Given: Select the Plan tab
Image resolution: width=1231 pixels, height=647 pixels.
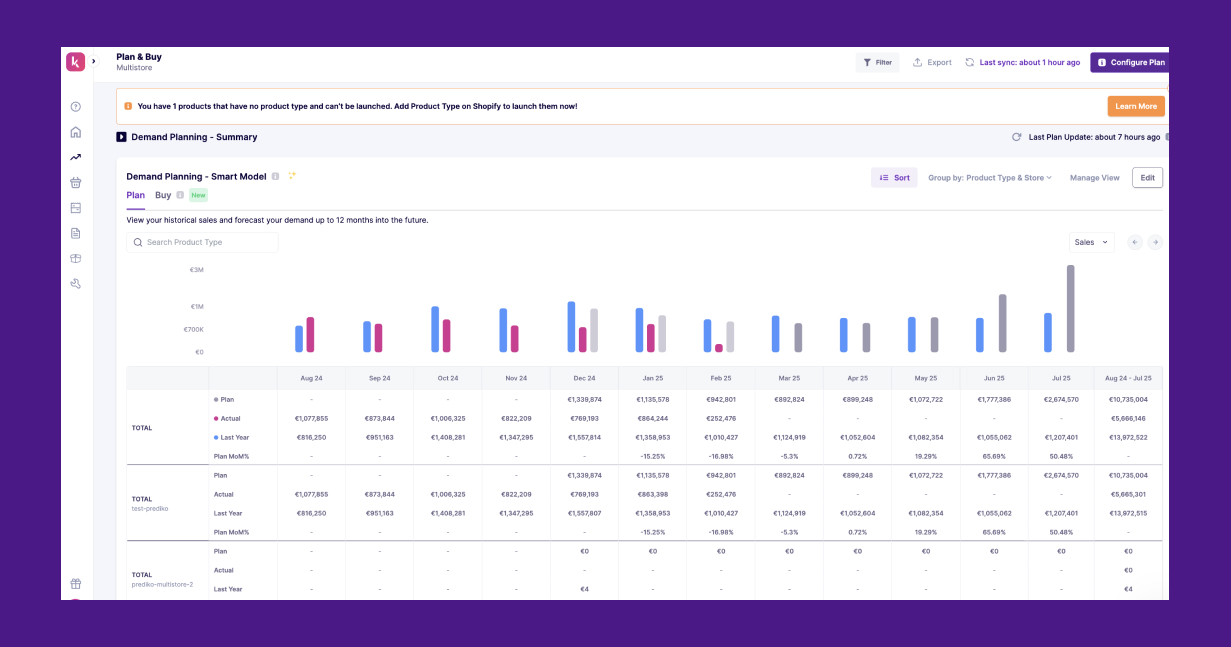Looking at the screenshot, I should [x=135, y=196].
